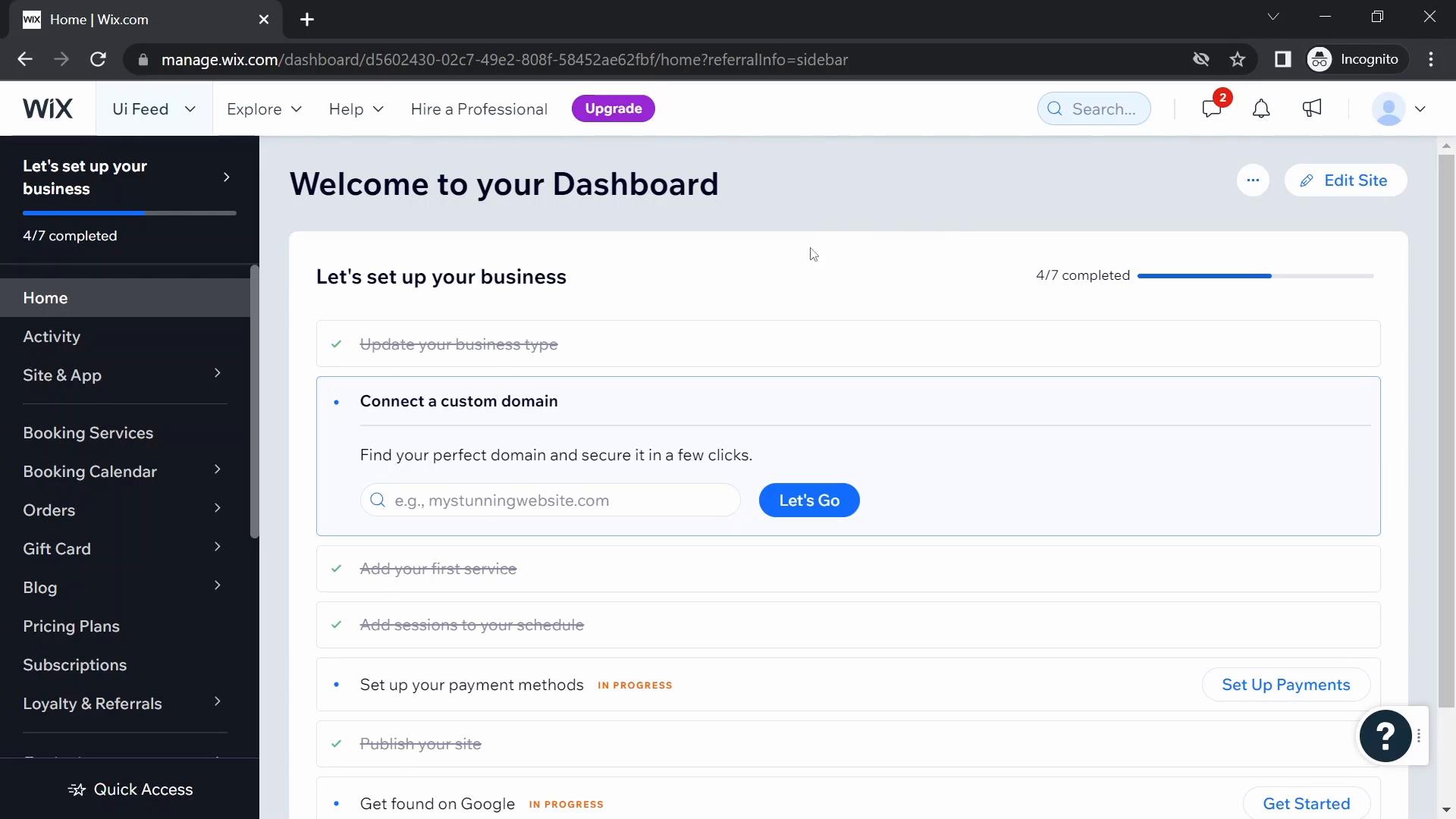This screenshot has width=1456, height=819.
Task: Click the Publish your site checkmark
Action: pos(336,744)
